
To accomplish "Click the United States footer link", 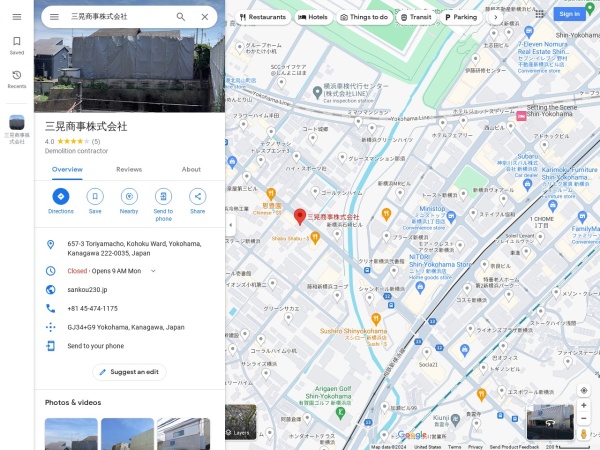I will pos(427,447).
